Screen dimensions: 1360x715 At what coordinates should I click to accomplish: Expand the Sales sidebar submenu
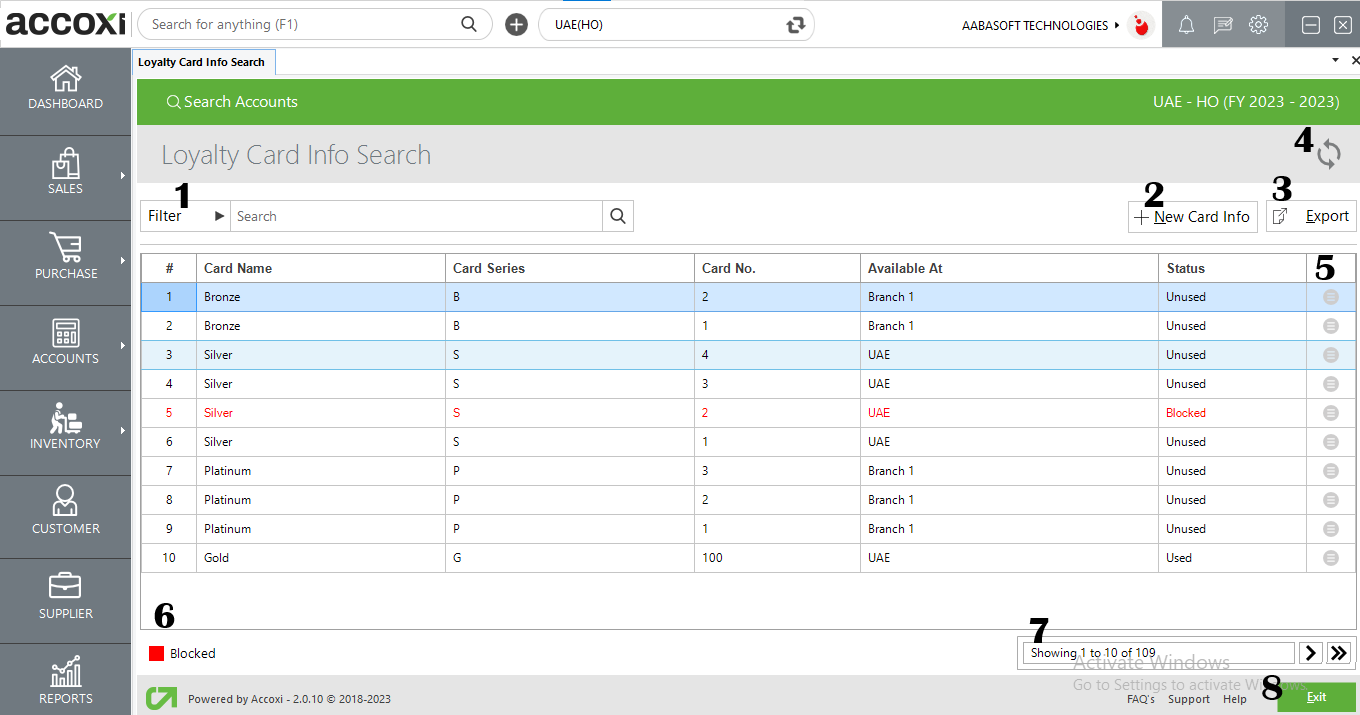click(122, 176)
